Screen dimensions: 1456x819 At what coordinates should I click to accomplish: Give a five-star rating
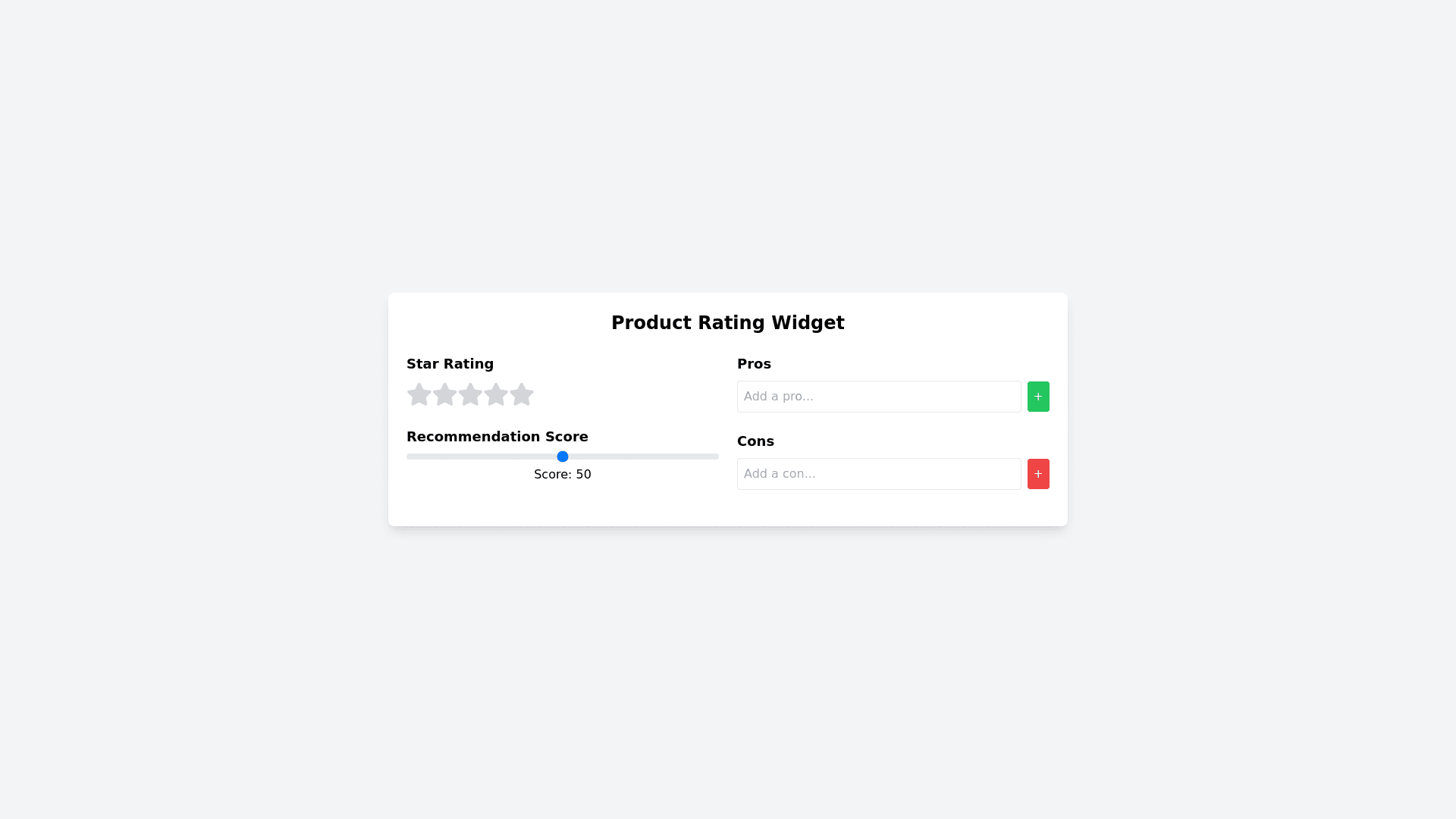tap(522, 394)
